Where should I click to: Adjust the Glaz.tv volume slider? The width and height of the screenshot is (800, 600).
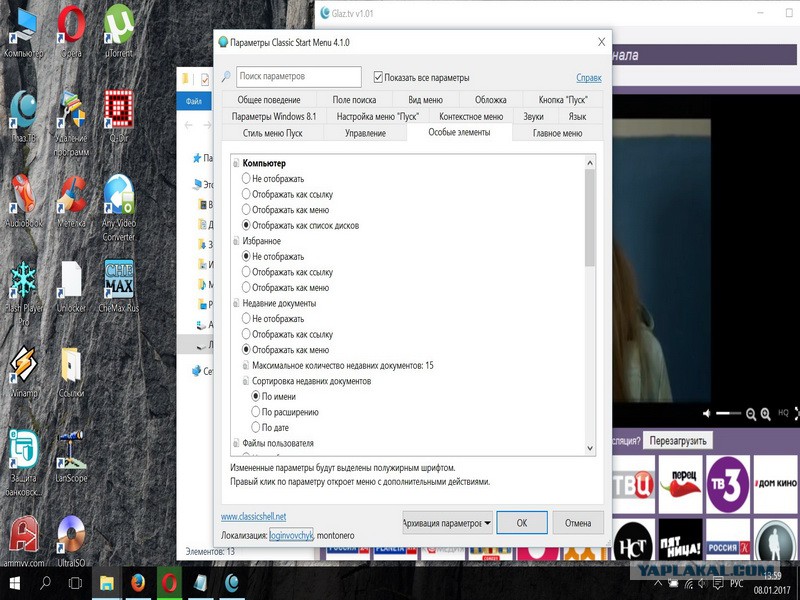tap(729, 413)
